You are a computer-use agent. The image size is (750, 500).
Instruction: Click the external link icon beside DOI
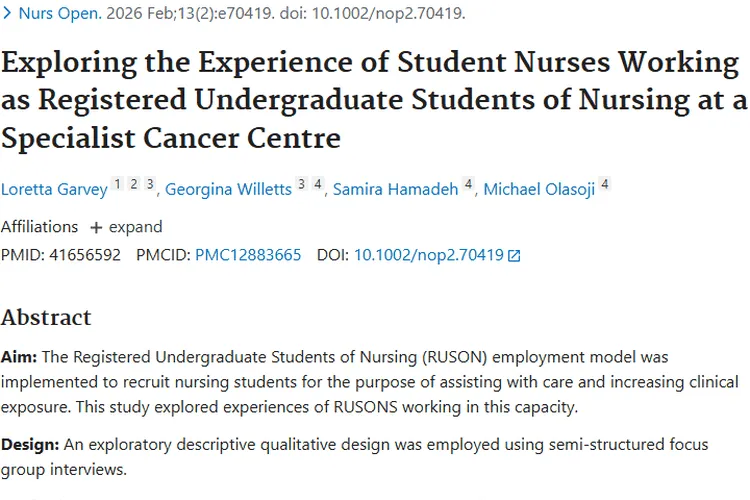(514, 256)
